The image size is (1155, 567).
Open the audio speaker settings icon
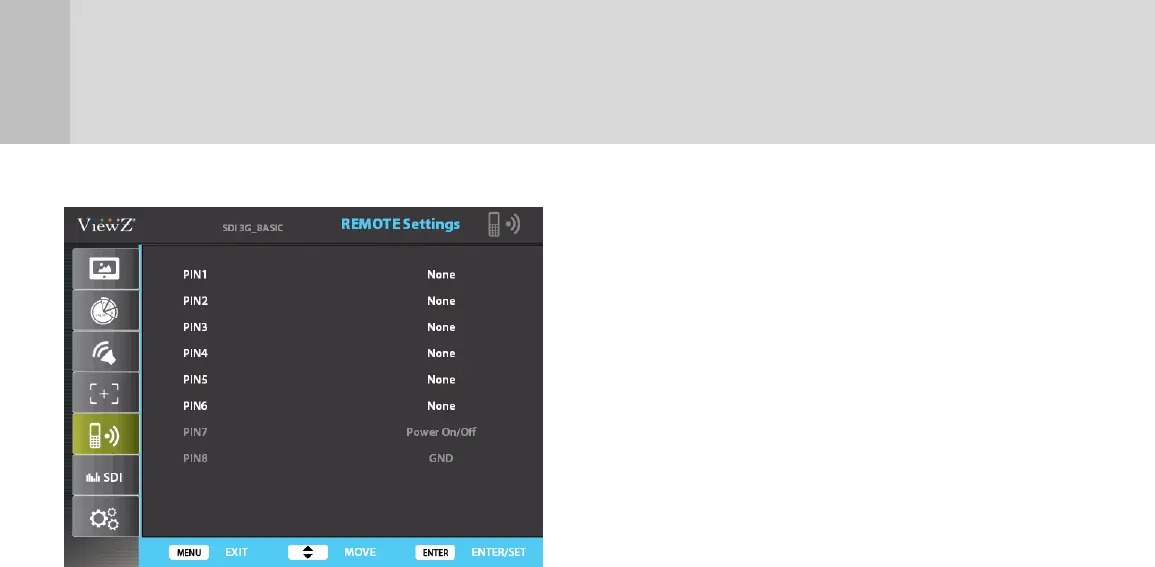click(x=105, y=352)
